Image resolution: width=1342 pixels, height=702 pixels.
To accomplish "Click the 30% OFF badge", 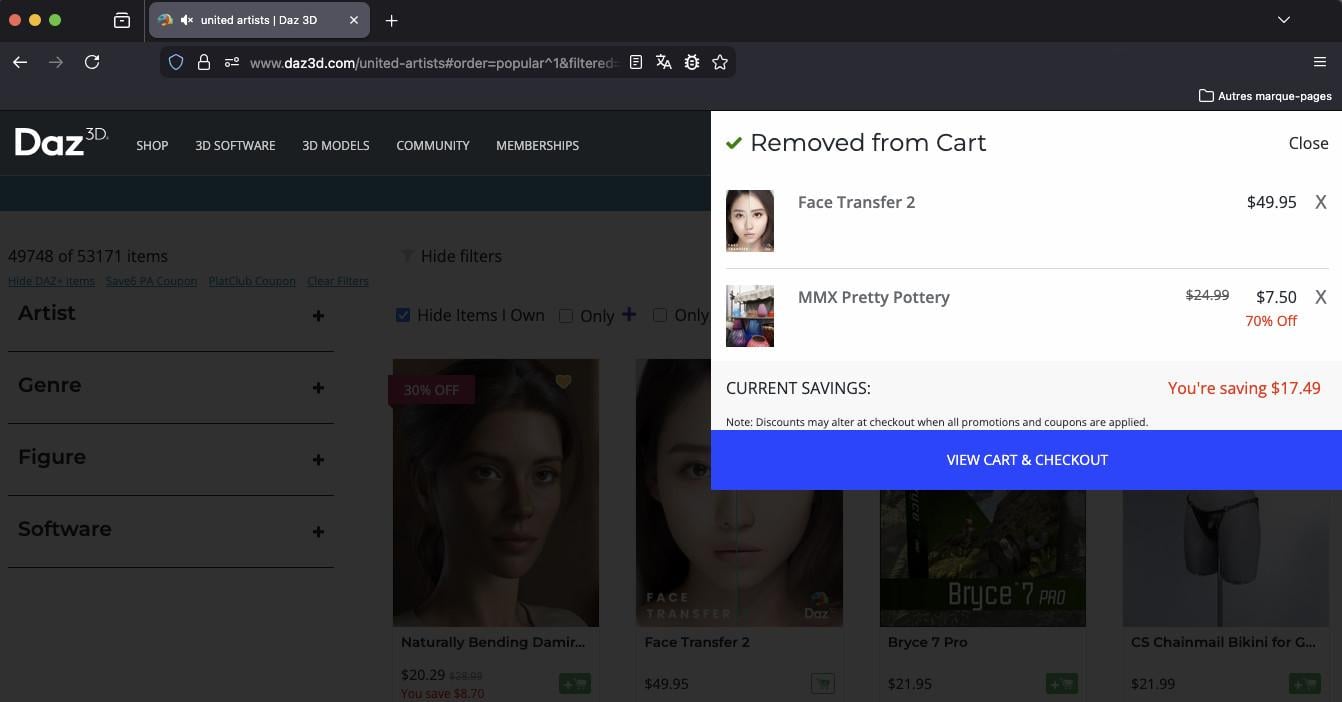I will pos(431,390).
